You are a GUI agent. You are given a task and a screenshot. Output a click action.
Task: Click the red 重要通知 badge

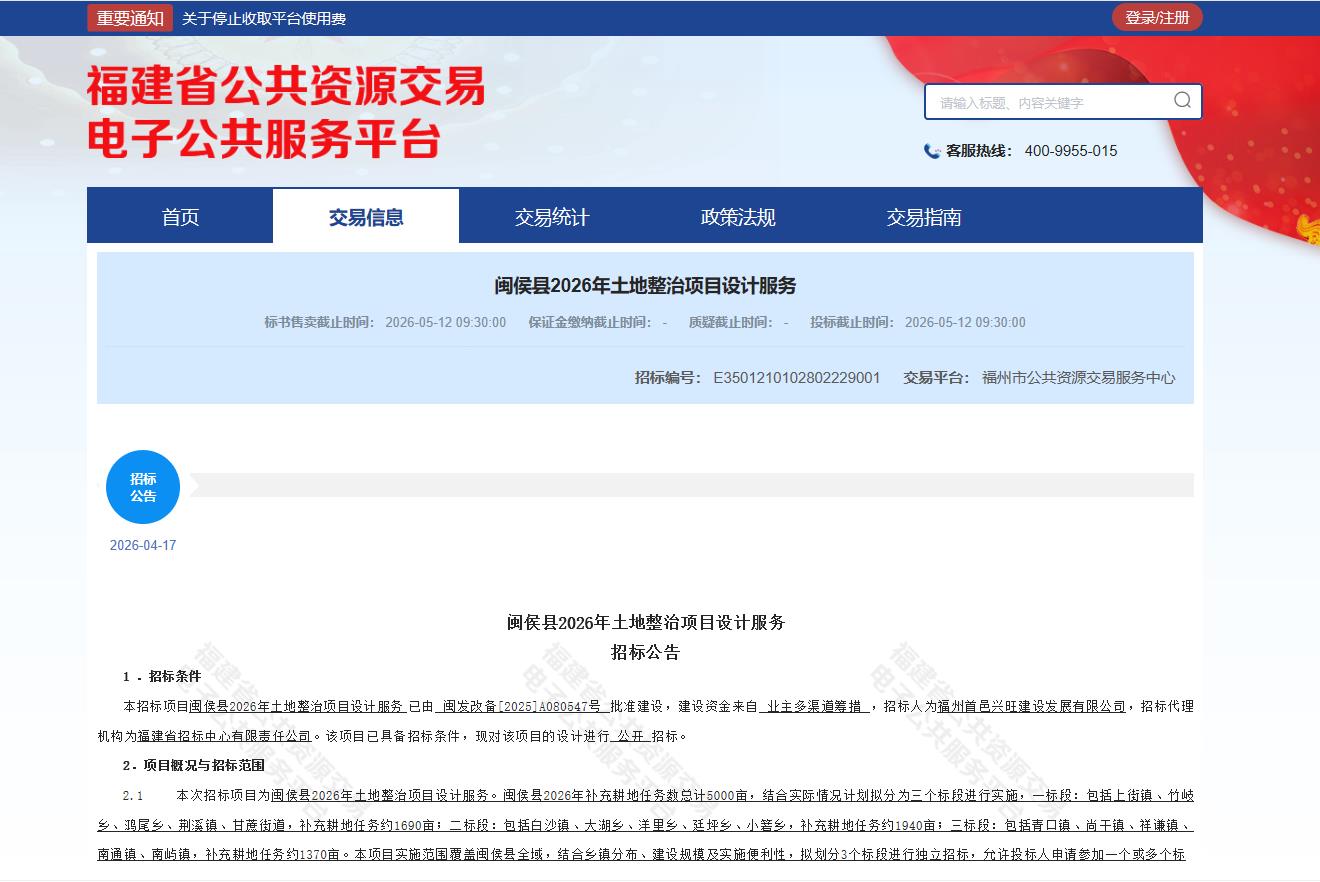pyautogui.click(x=130, y=18)
